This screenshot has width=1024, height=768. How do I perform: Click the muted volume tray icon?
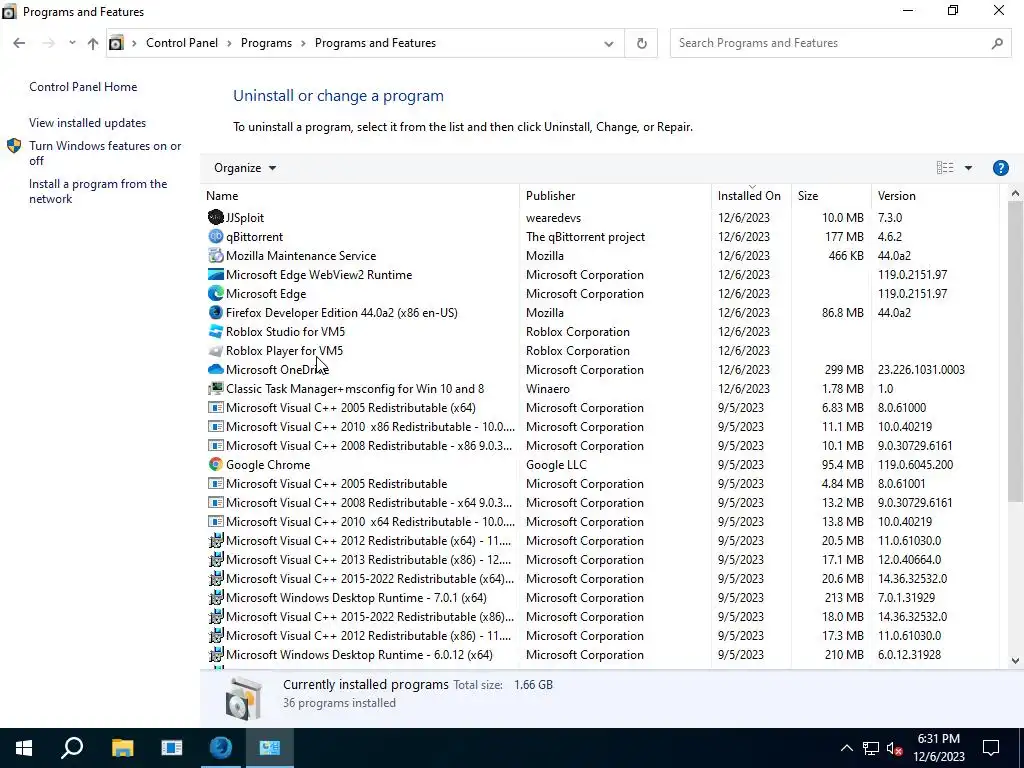click(x=895, y=748)
